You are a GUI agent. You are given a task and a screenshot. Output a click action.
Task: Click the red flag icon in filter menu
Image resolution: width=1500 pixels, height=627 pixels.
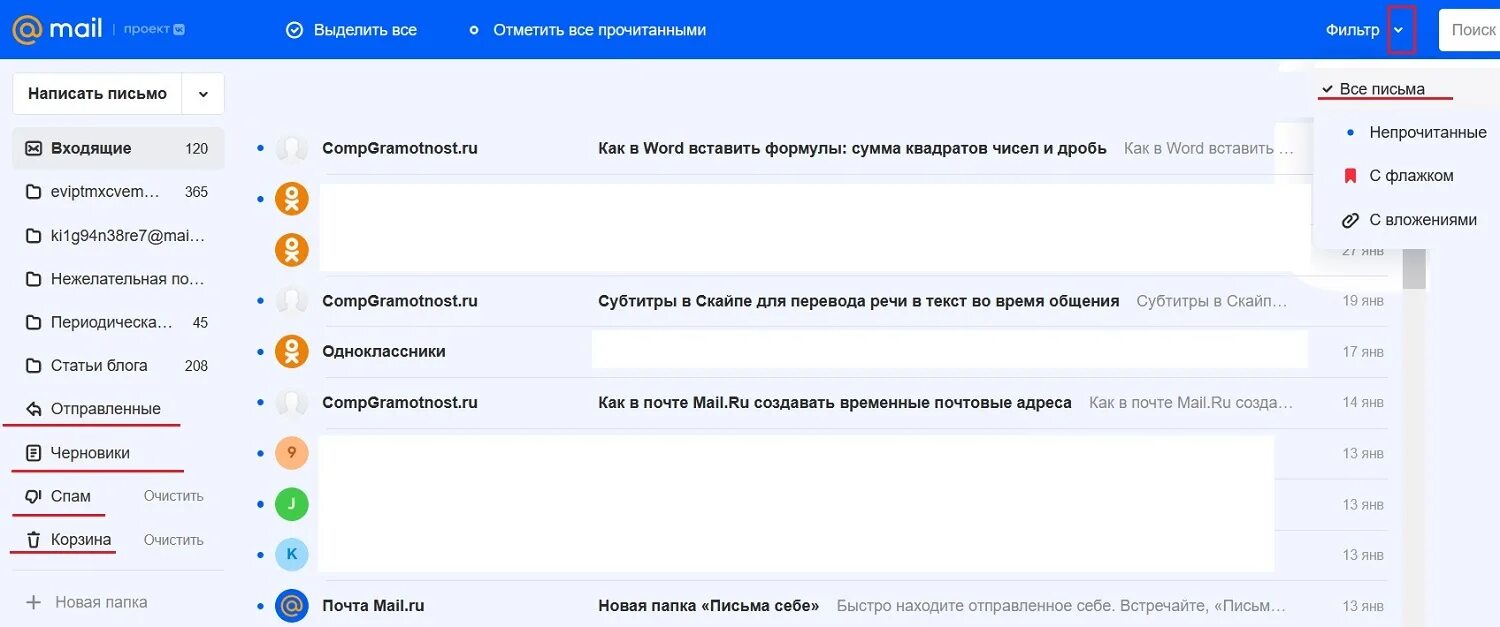1350,176
